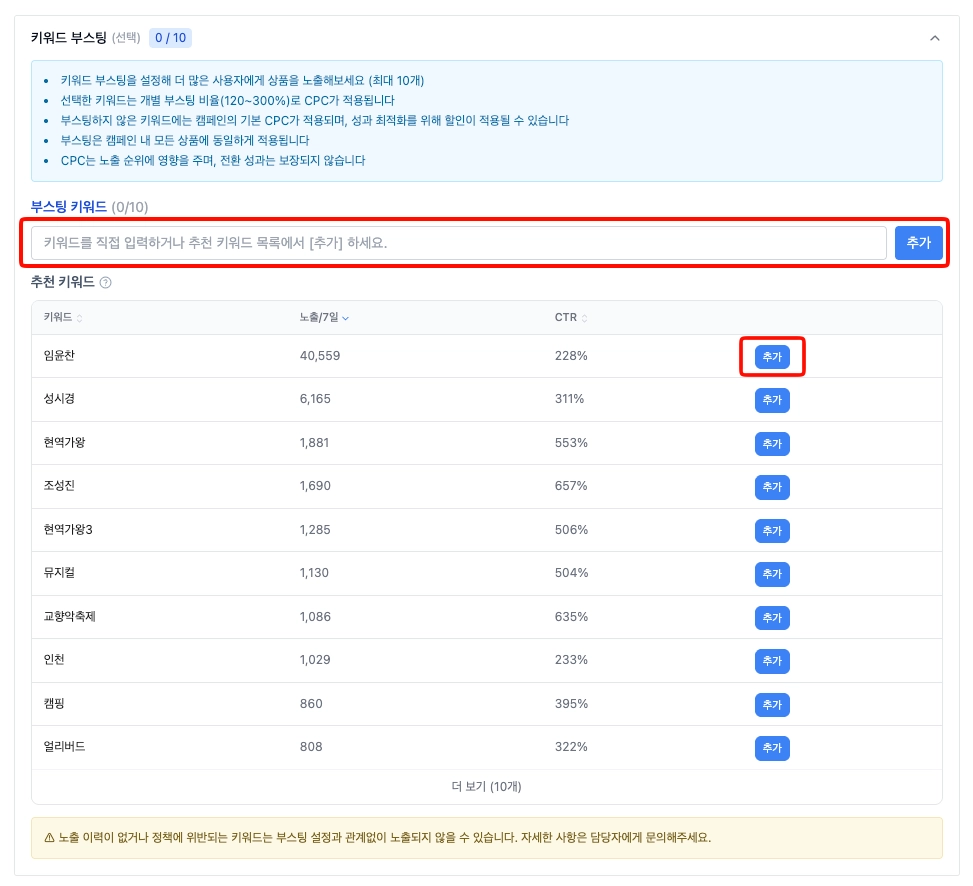Viewport: 973px width, 886px height.
Task: Click the boosting keyword input field
Action: click(459, 243)
